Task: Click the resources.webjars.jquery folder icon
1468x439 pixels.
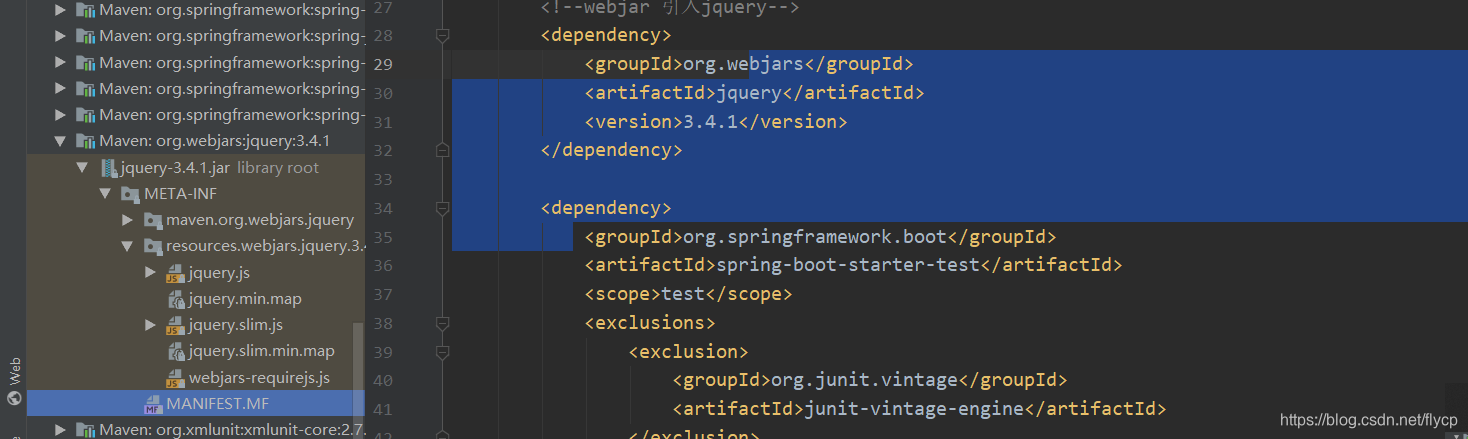Action: click(152, 246)
